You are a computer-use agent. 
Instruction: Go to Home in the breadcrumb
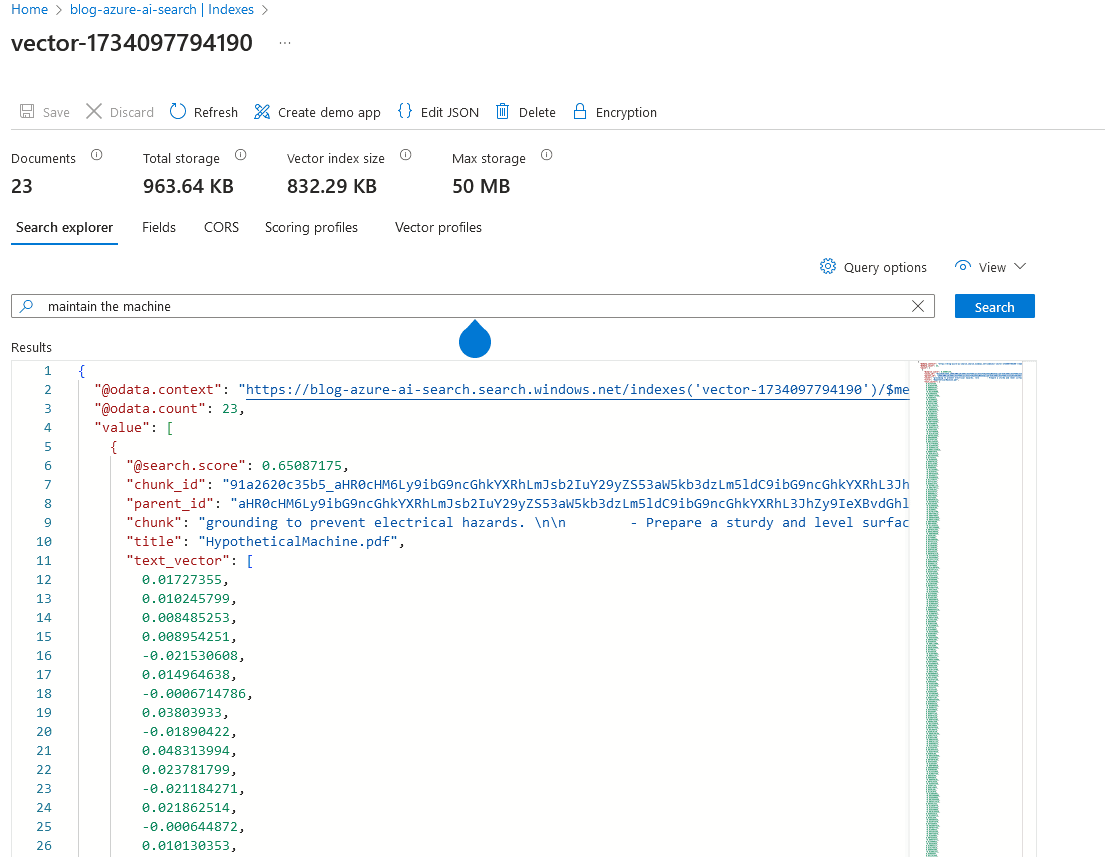pos(30,10)
